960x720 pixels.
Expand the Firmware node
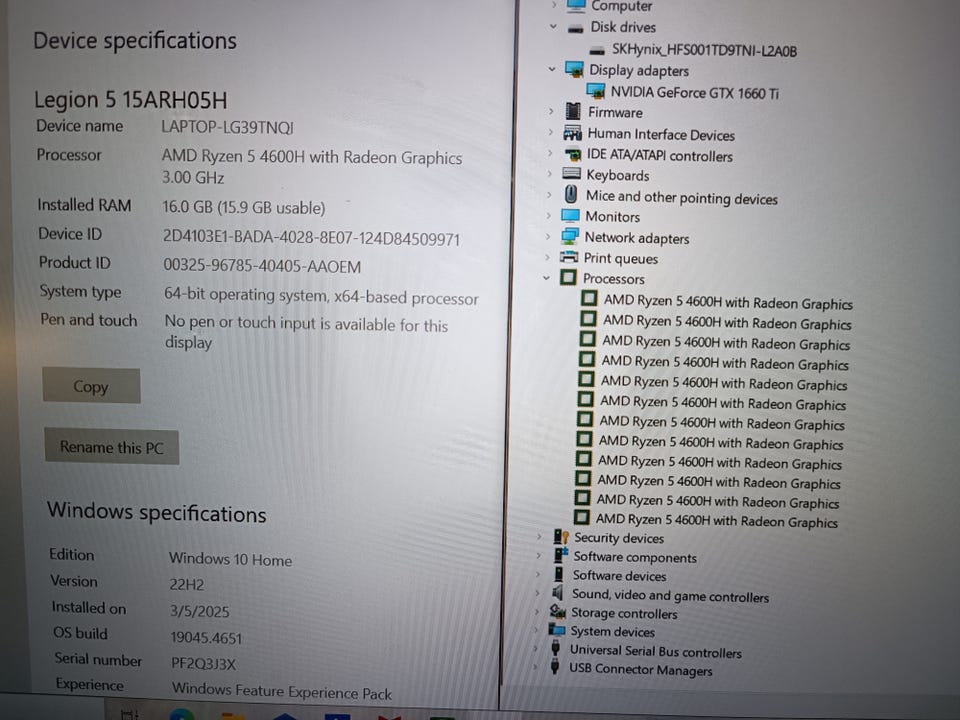point(551,111)
